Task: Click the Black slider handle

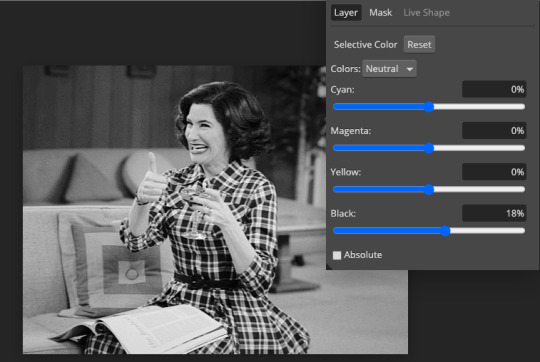Action: (445, 231)
